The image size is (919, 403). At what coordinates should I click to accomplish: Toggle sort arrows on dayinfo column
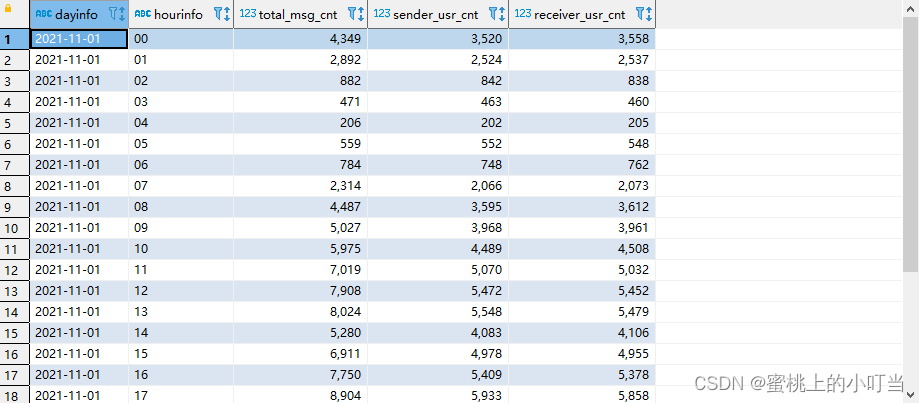point(122,15)
